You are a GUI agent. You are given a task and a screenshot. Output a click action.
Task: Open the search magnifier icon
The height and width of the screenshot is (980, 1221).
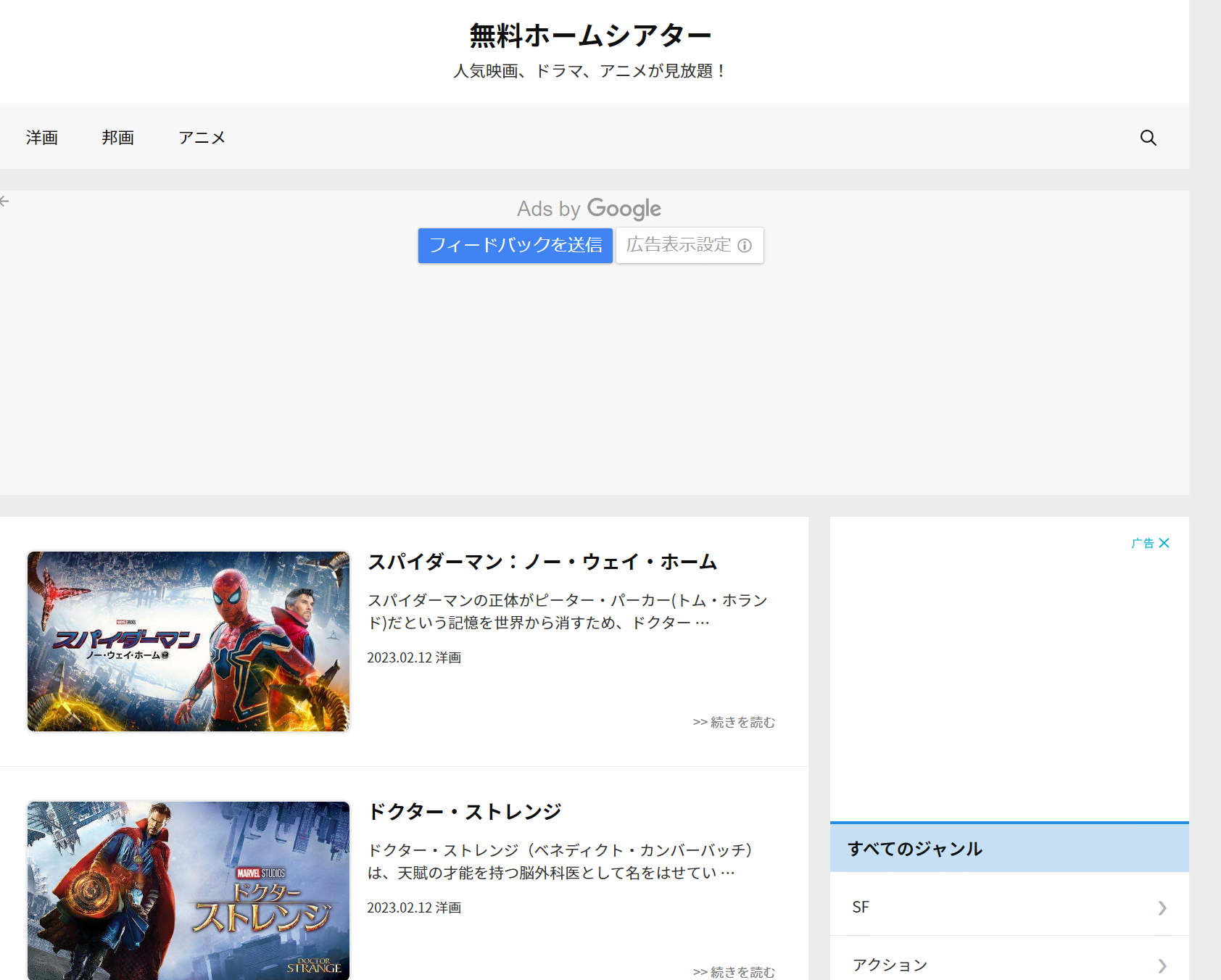(x=1148, y=138)
